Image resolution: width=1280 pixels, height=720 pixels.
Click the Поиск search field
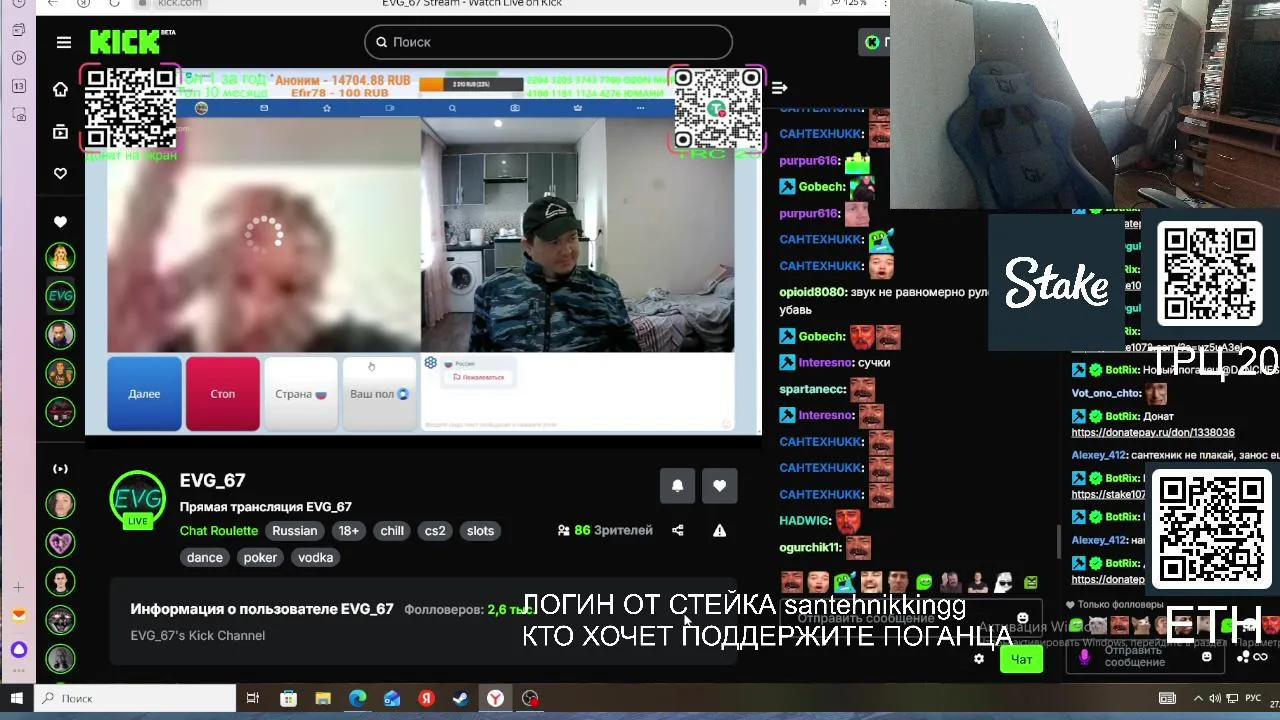[x=548, y=42]
